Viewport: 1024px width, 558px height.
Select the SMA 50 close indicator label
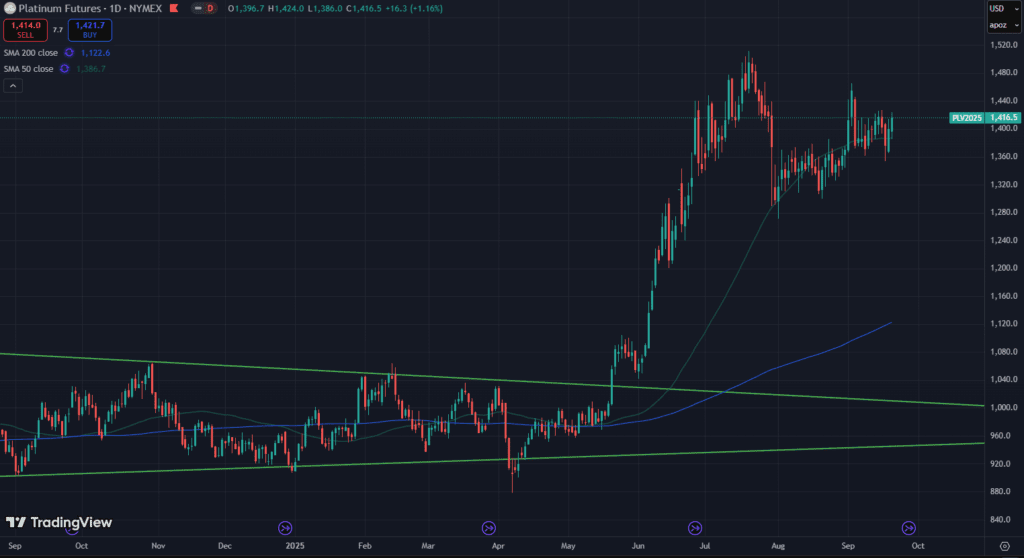pyautogui.click(x=27, y=68)
